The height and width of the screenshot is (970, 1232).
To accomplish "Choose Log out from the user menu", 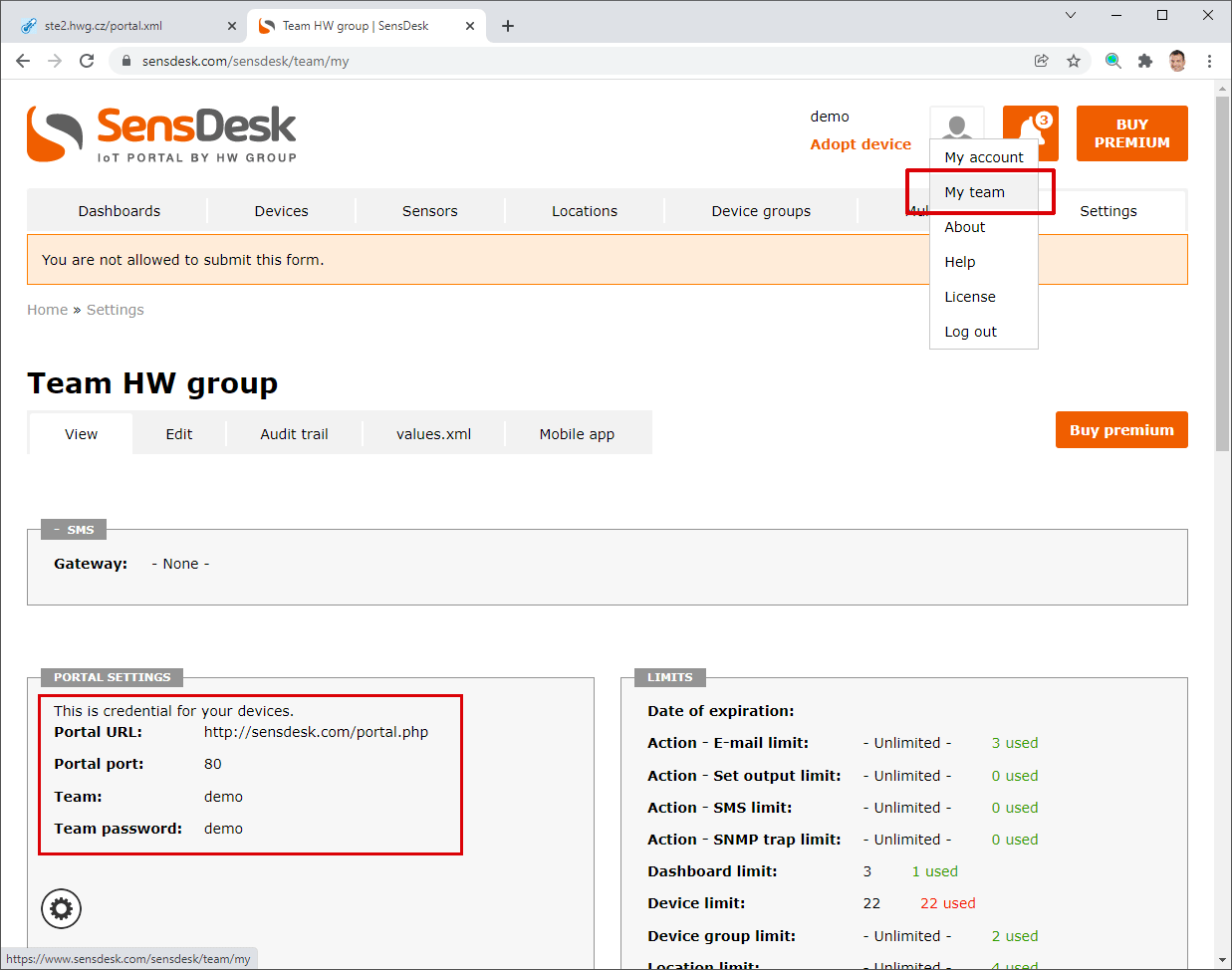I will (984, 332).
